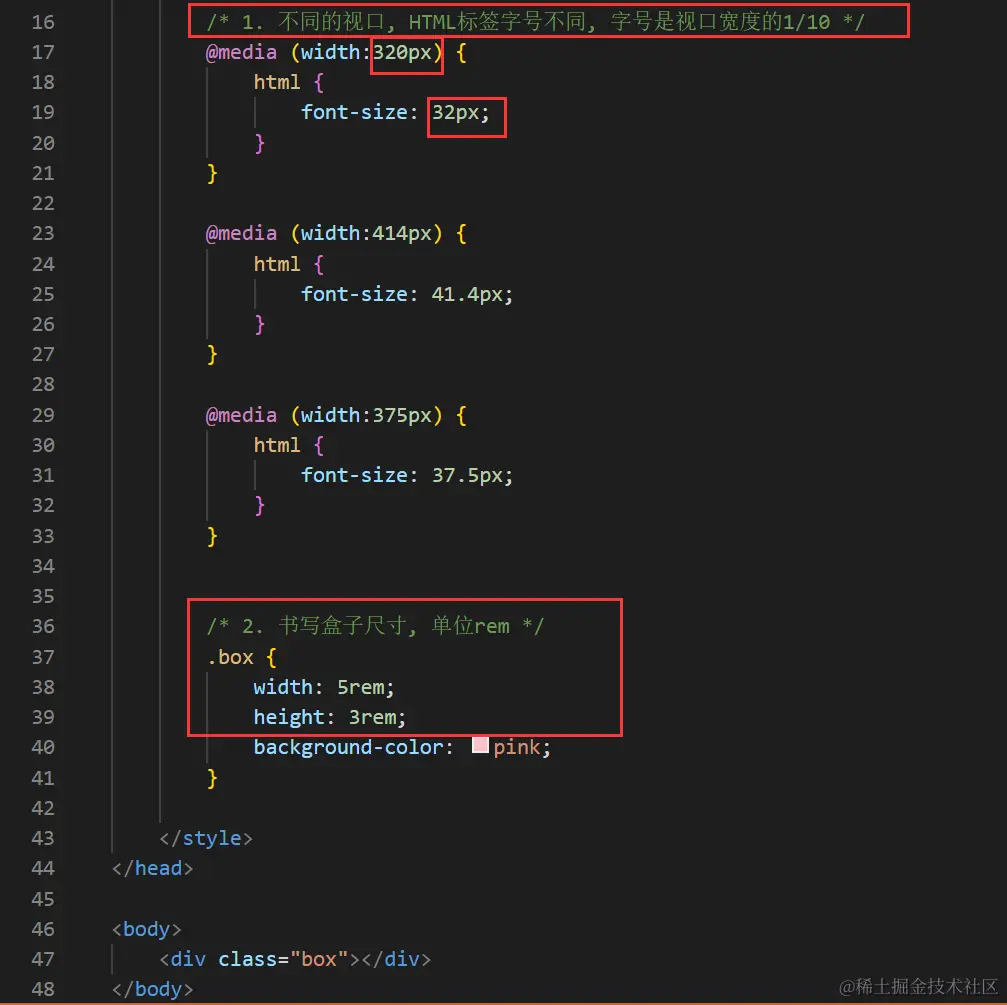Click the 'width: 5rem;' declaration
Viewport: 1007px width, 1005px height.
click(324, 687)
